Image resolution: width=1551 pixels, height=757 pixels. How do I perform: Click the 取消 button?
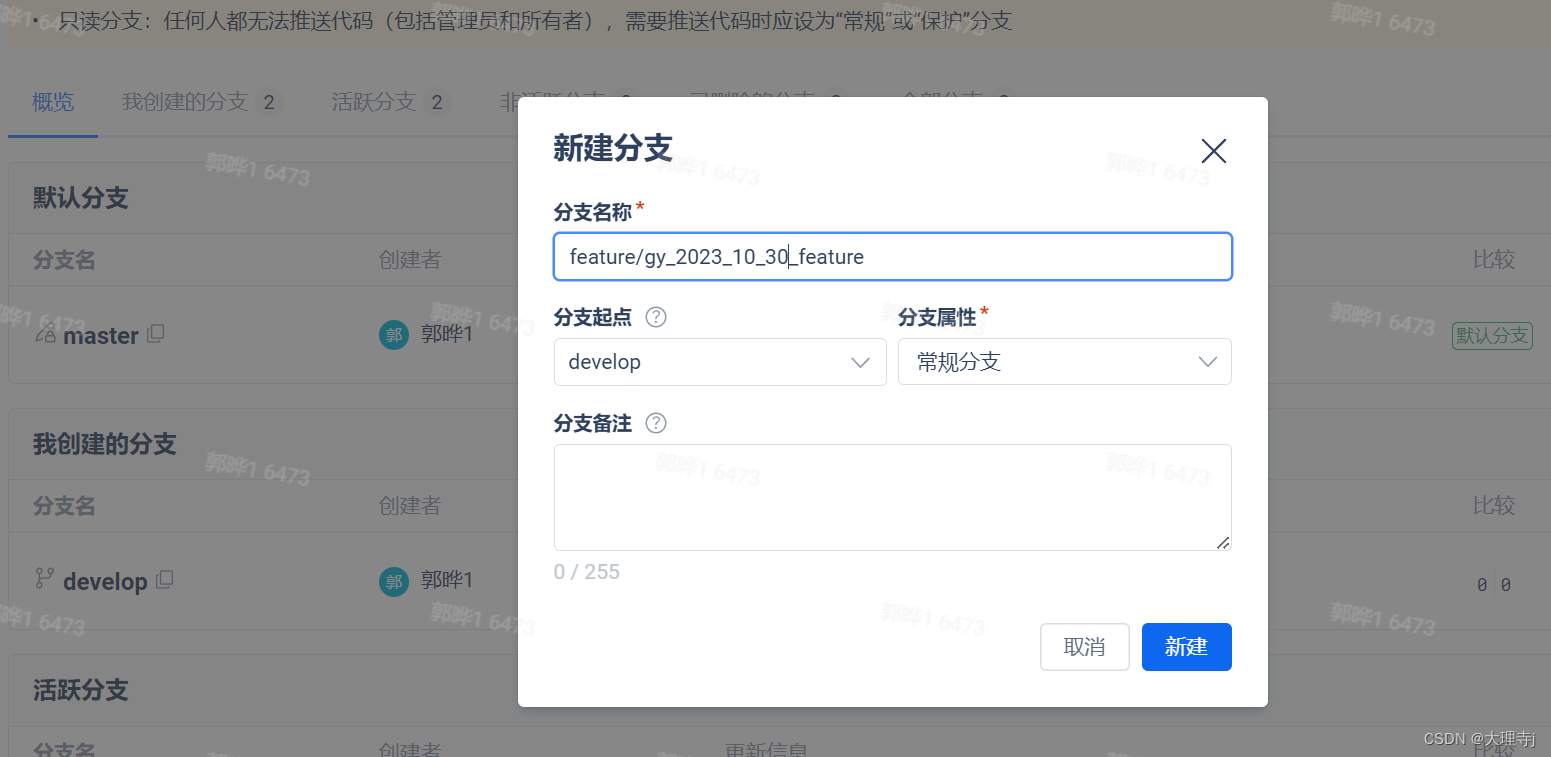[x=1085, y=647]
